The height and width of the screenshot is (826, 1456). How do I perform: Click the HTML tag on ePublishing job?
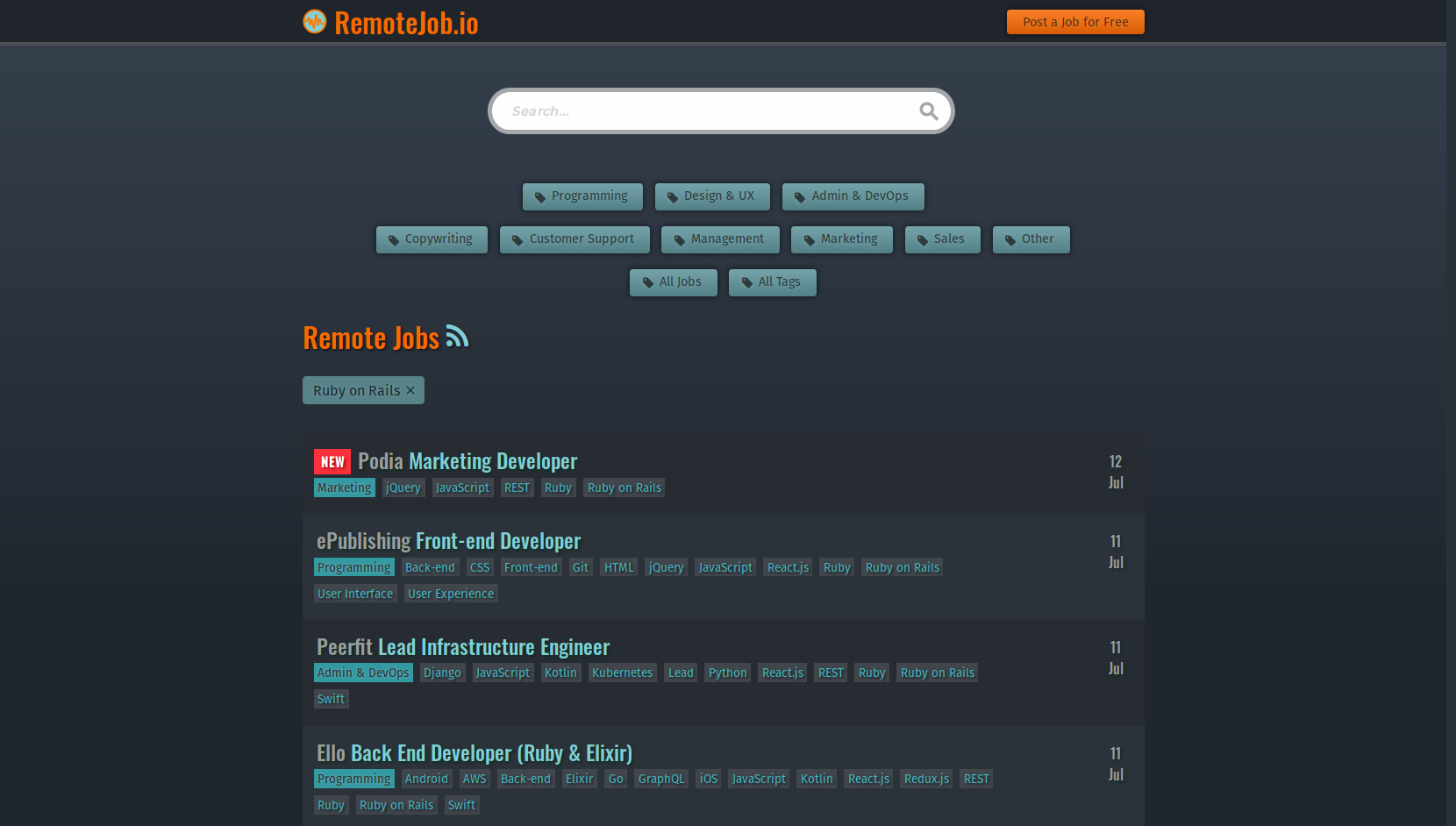(619, 567)
